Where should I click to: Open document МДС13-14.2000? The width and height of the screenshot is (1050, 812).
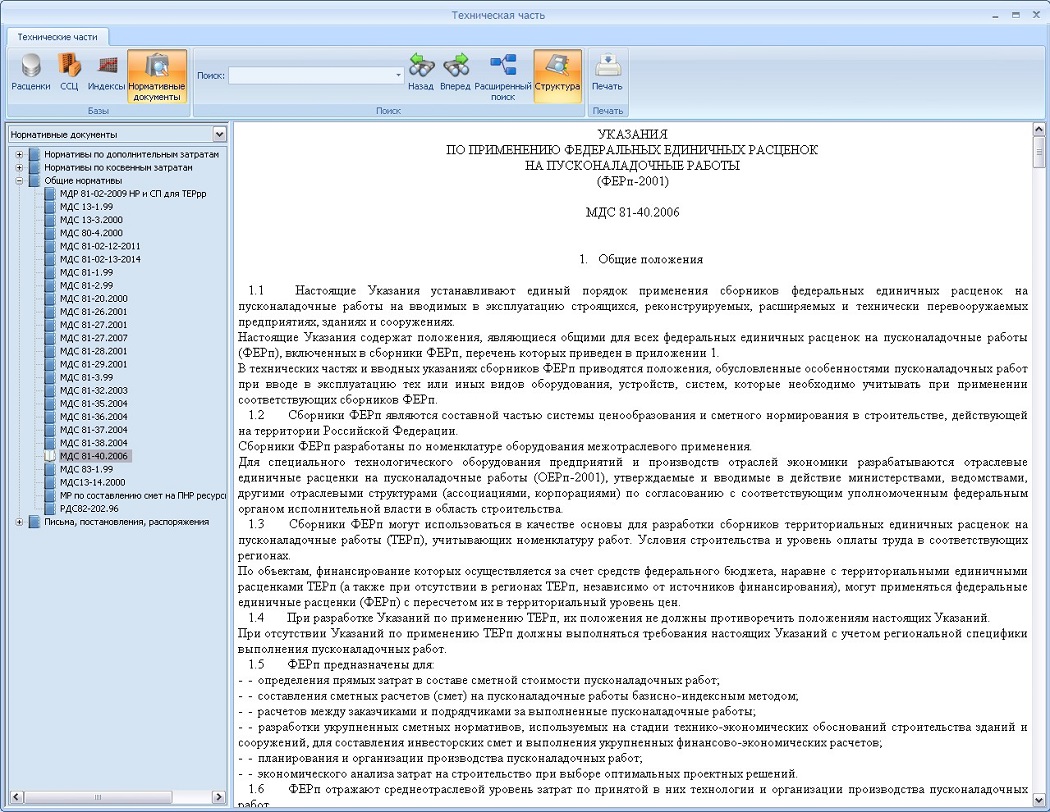click(92, 483)
